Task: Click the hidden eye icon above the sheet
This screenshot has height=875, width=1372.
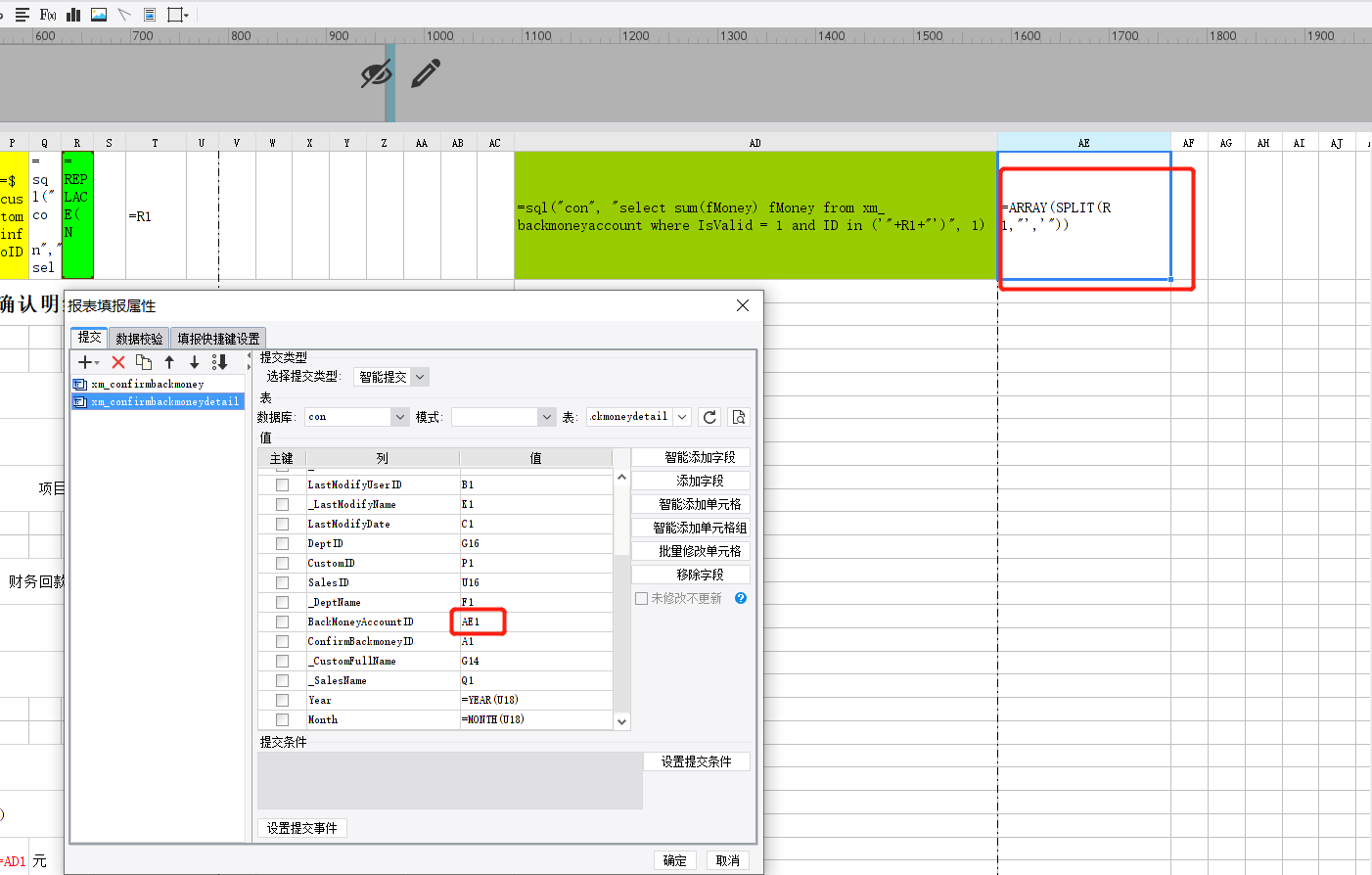Action: point(376,73)
